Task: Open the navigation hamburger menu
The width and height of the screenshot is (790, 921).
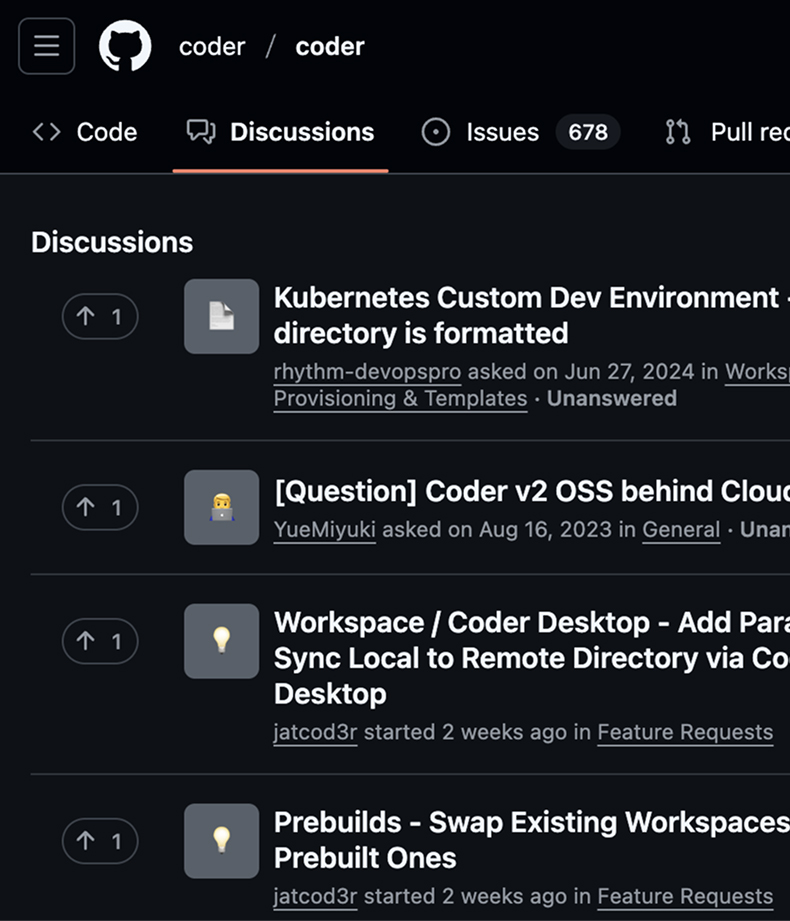Action: coord(46,45)
